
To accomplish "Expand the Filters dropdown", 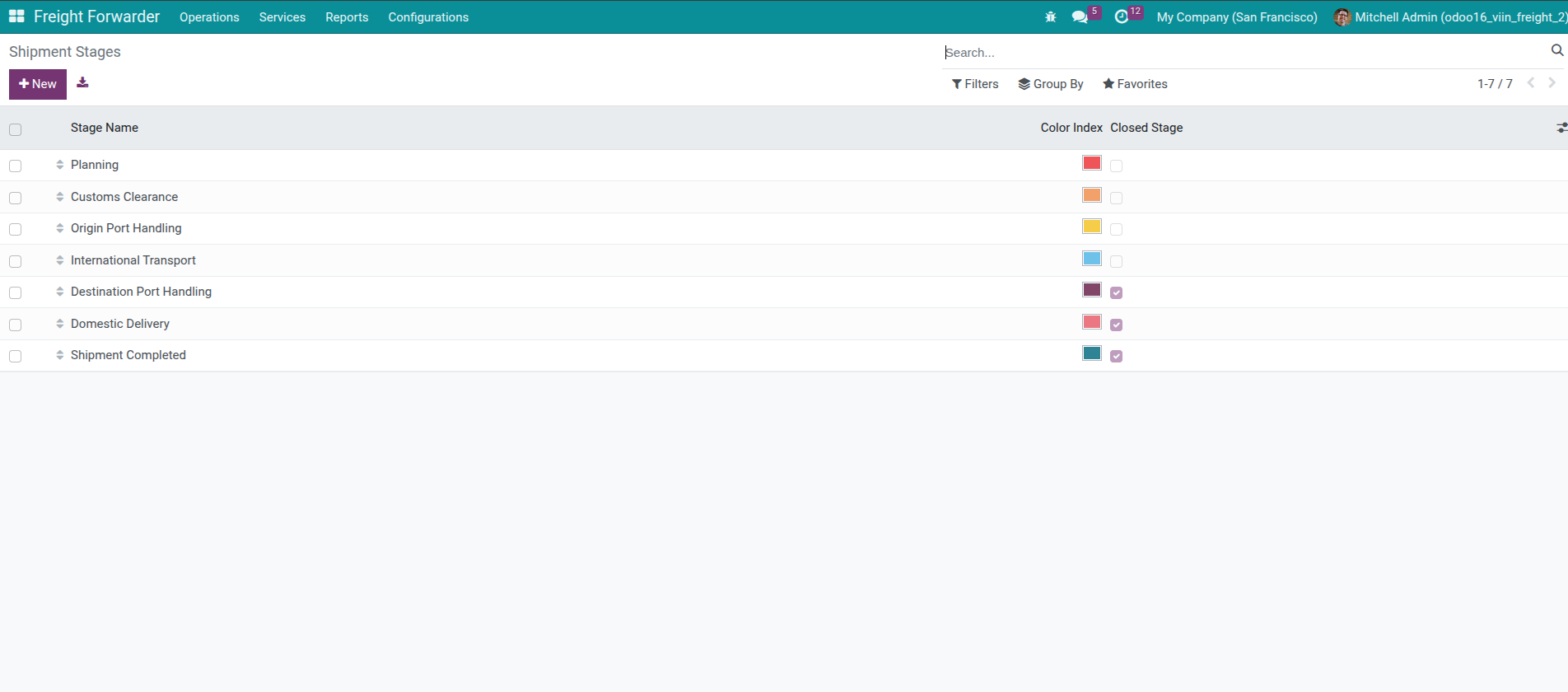I will (x=975, y=84).
